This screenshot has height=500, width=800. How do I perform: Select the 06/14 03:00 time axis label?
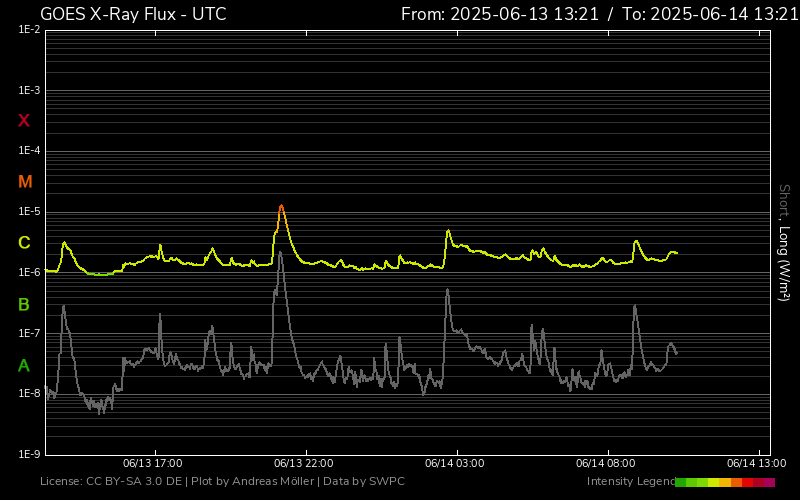(454, 464)
